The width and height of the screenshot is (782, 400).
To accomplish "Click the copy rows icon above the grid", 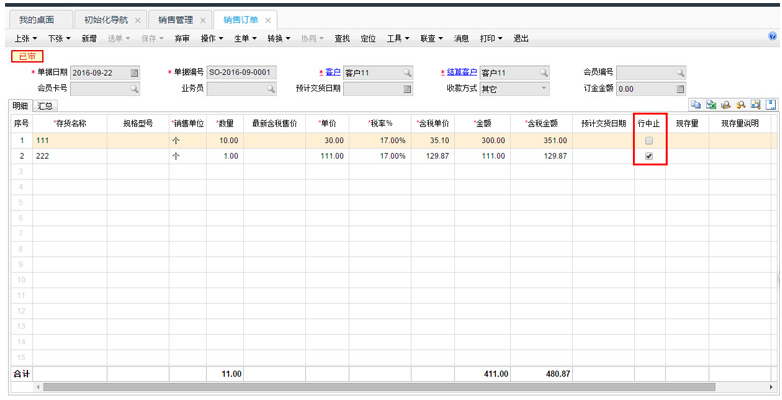I will 696,104.
